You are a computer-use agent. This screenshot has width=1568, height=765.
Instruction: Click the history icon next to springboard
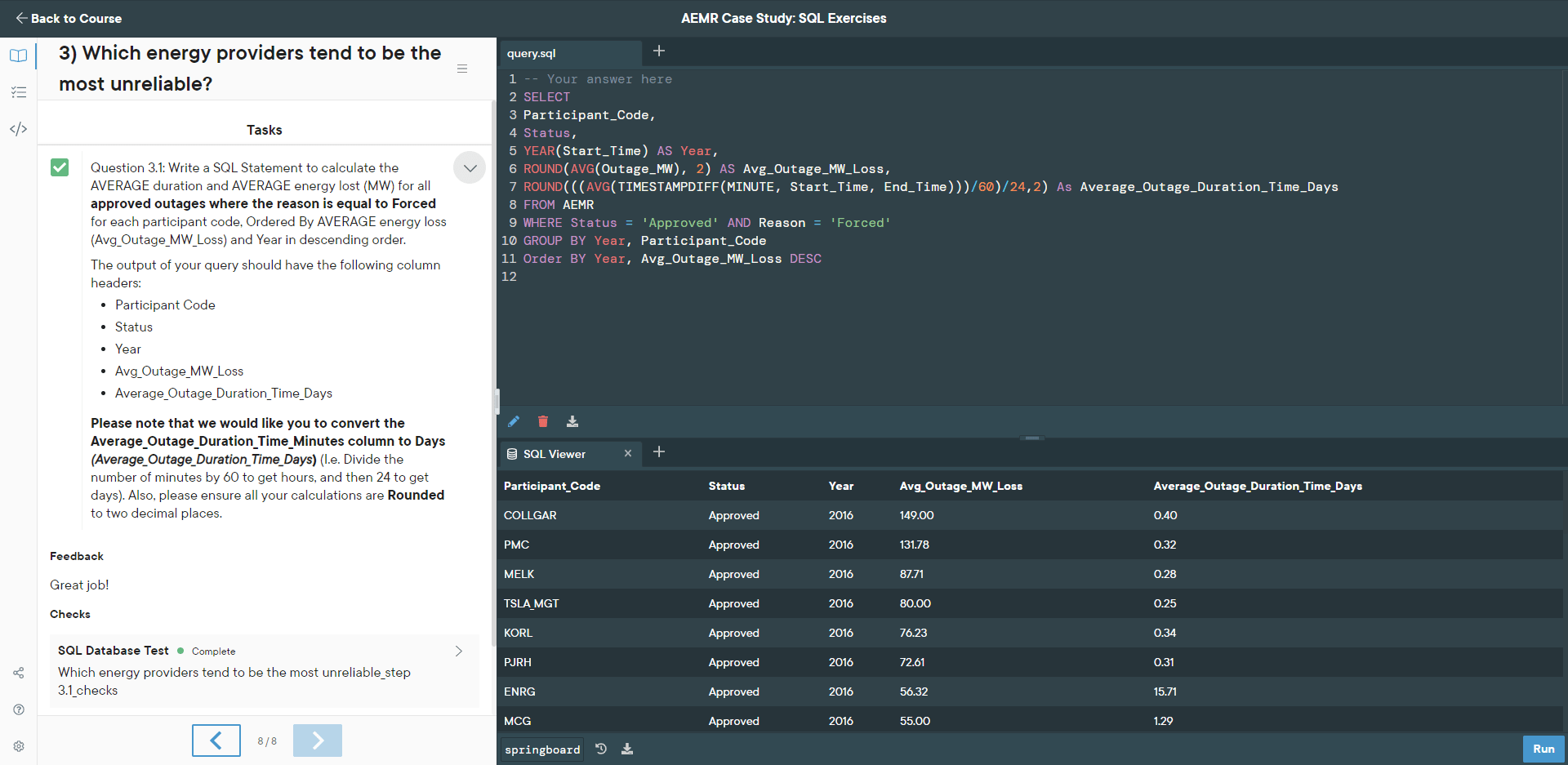coord(601,749)
